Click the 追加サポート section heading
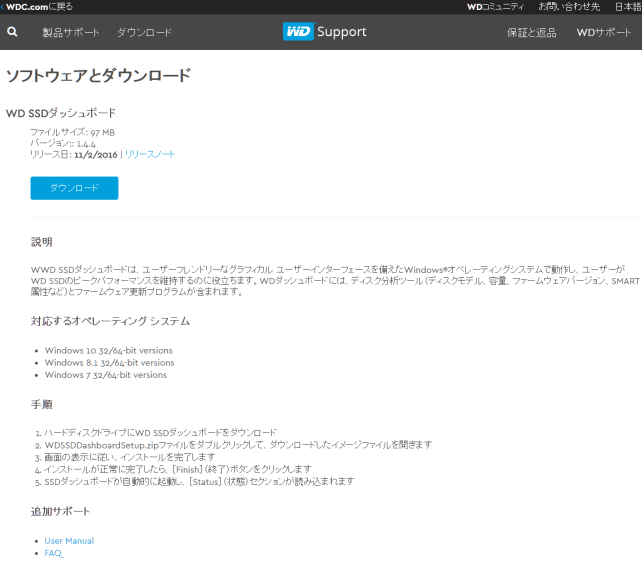642x561 pixels. pos(60,511)
